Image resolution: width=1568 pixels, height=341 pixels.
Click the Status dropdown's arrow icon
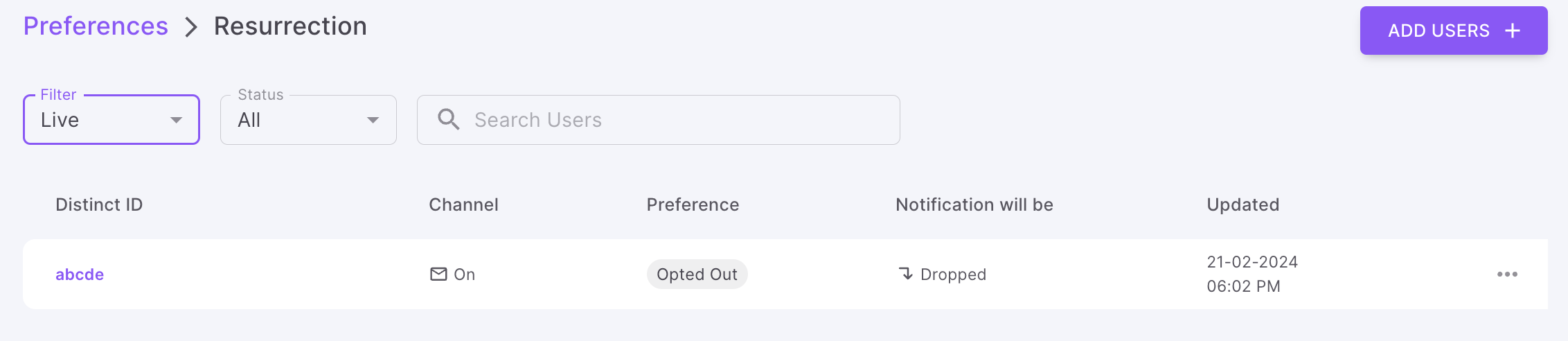click(373, 120)
